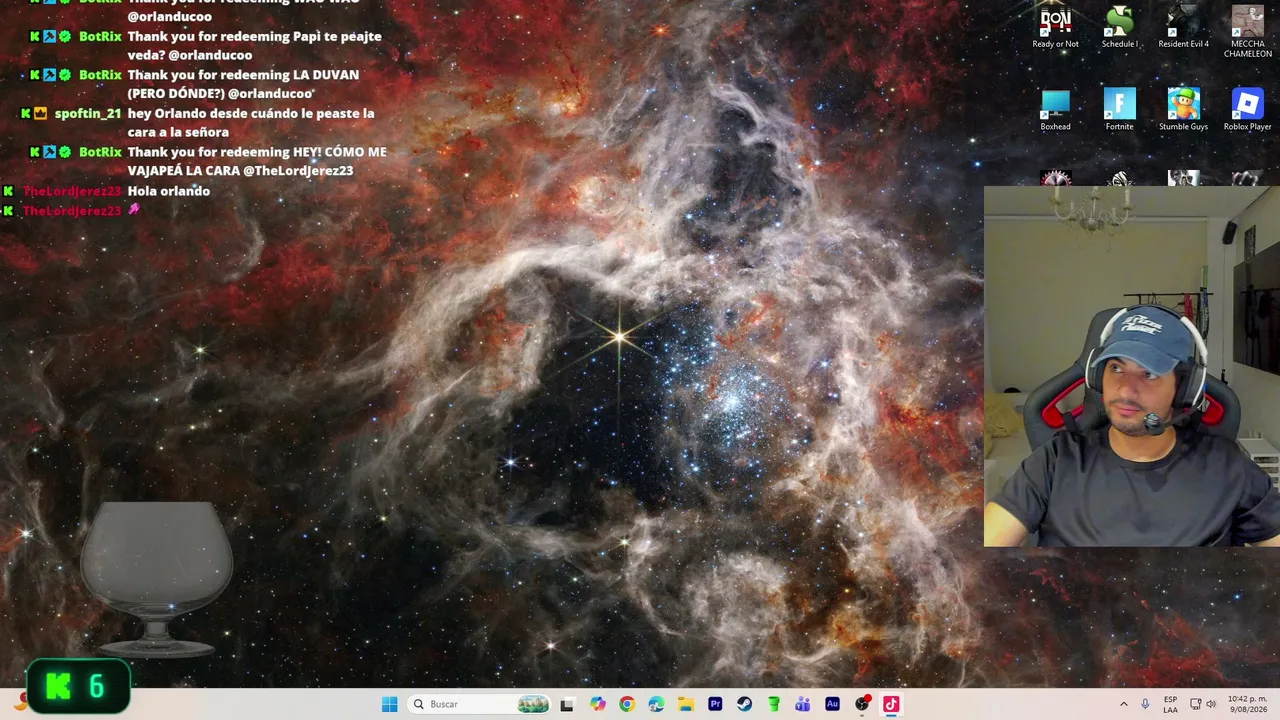The width and height of the screenshot is (1280, 720).
Task: Open the ESP LAA language switcher
Action: pos(1170,704)
